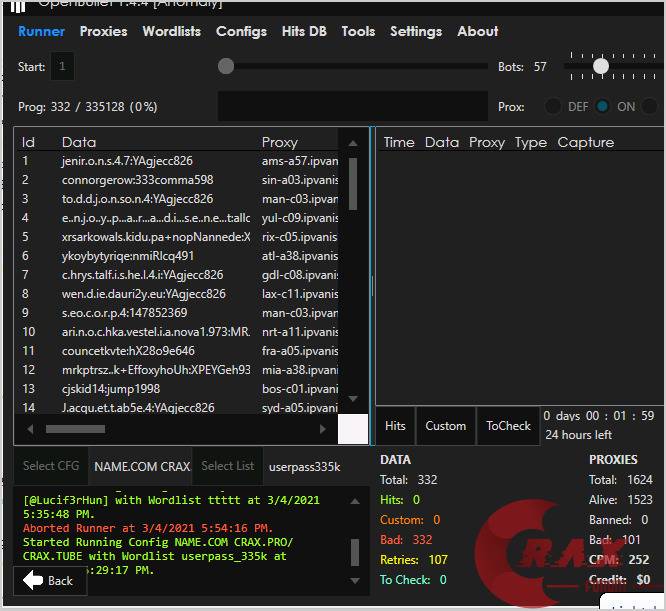The image size is (666, 611).
Task: Open the Tools tab
Action: [358, 31]
